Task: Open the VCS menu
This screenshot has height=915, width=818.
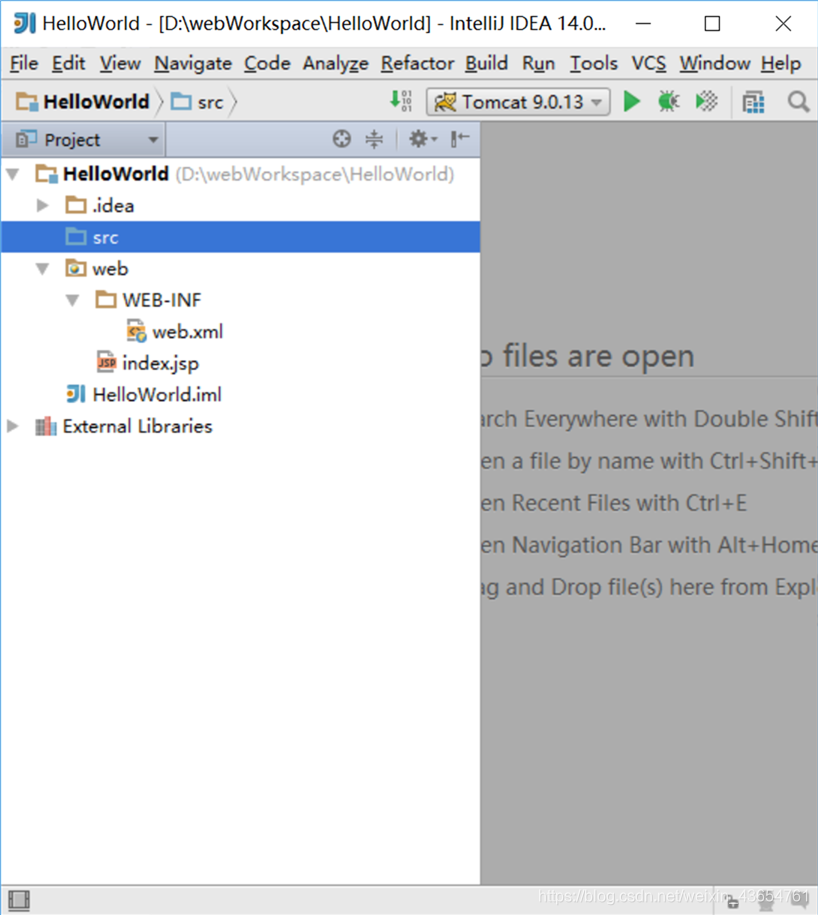Action: pyautogui.click(x=648, y=63)
